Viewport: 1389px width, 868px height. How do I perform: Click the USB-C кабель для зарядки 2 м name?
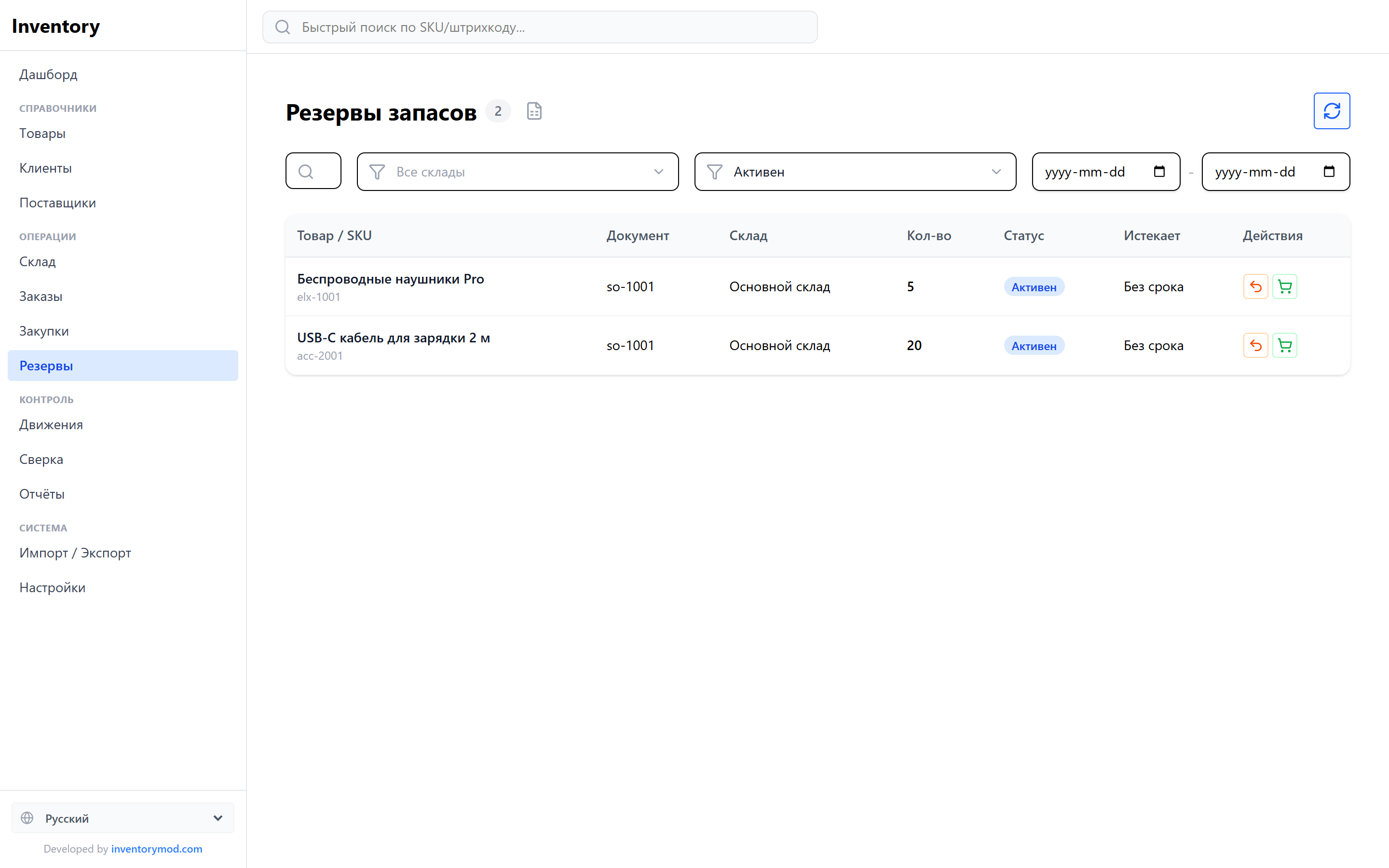pyautogui.click(x=394, y=338)
